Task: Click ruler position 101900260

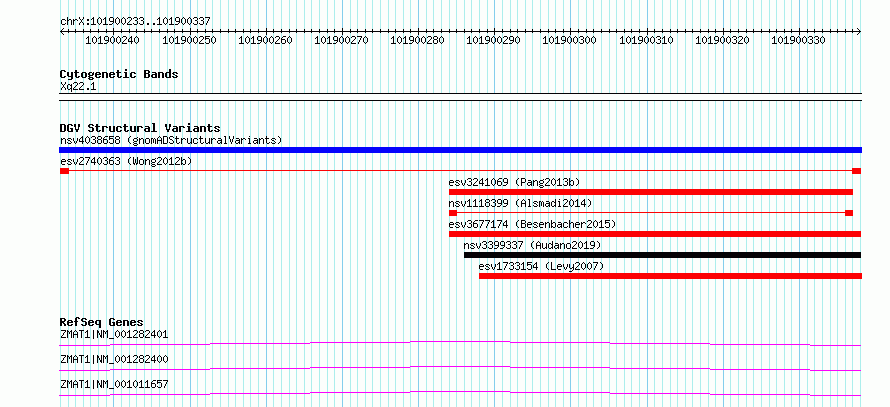Action: (x=266, y=40)
